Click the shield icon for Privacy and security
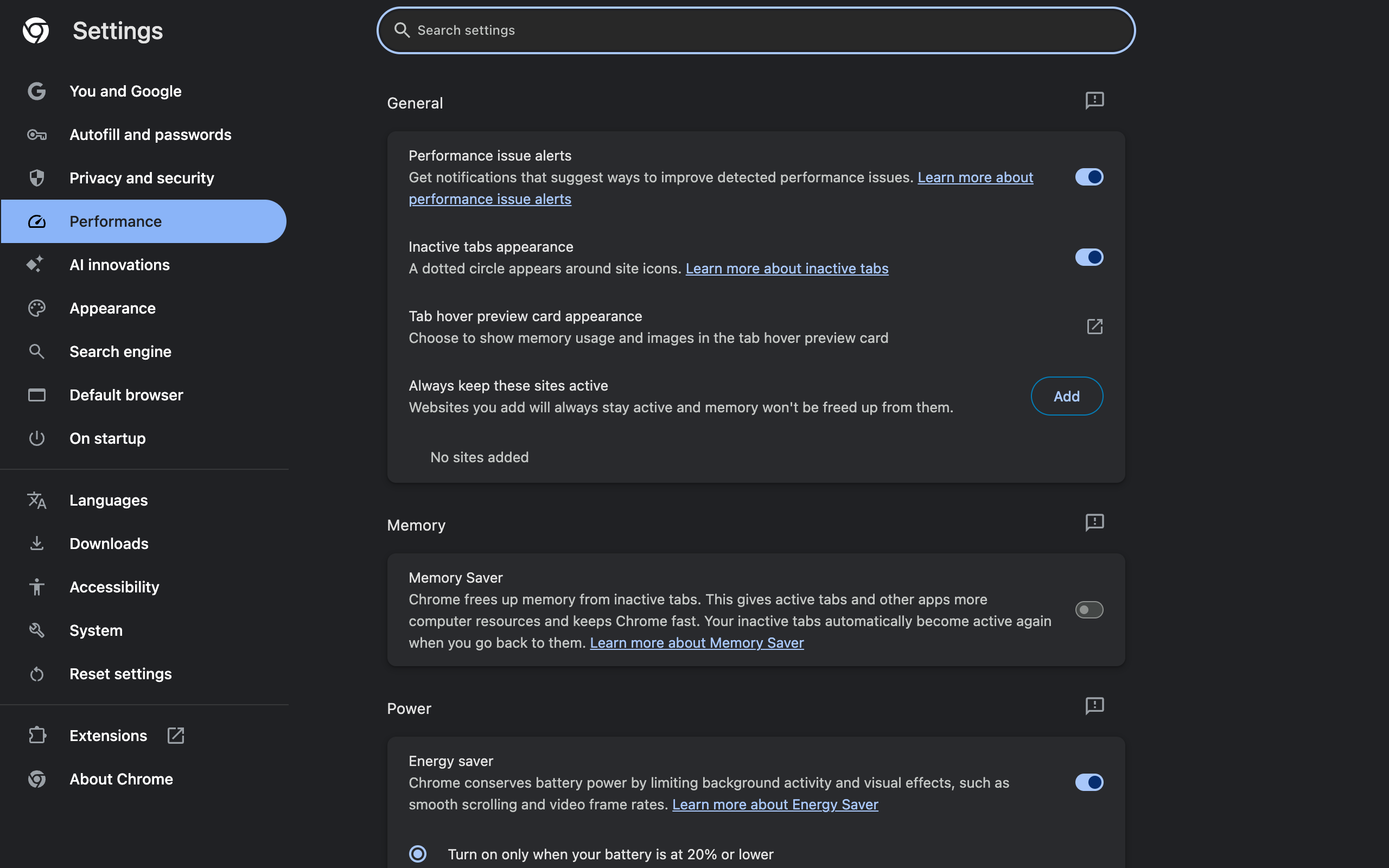Screen dimensions: 1389x868 (37, 178)
